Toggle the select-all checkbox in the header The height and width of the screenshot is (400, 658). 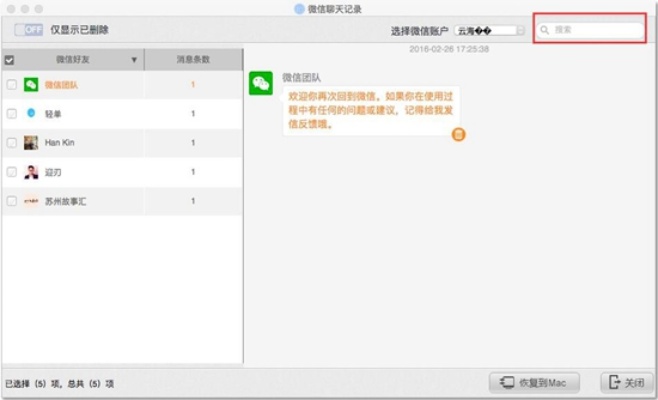tap(9, 60)
